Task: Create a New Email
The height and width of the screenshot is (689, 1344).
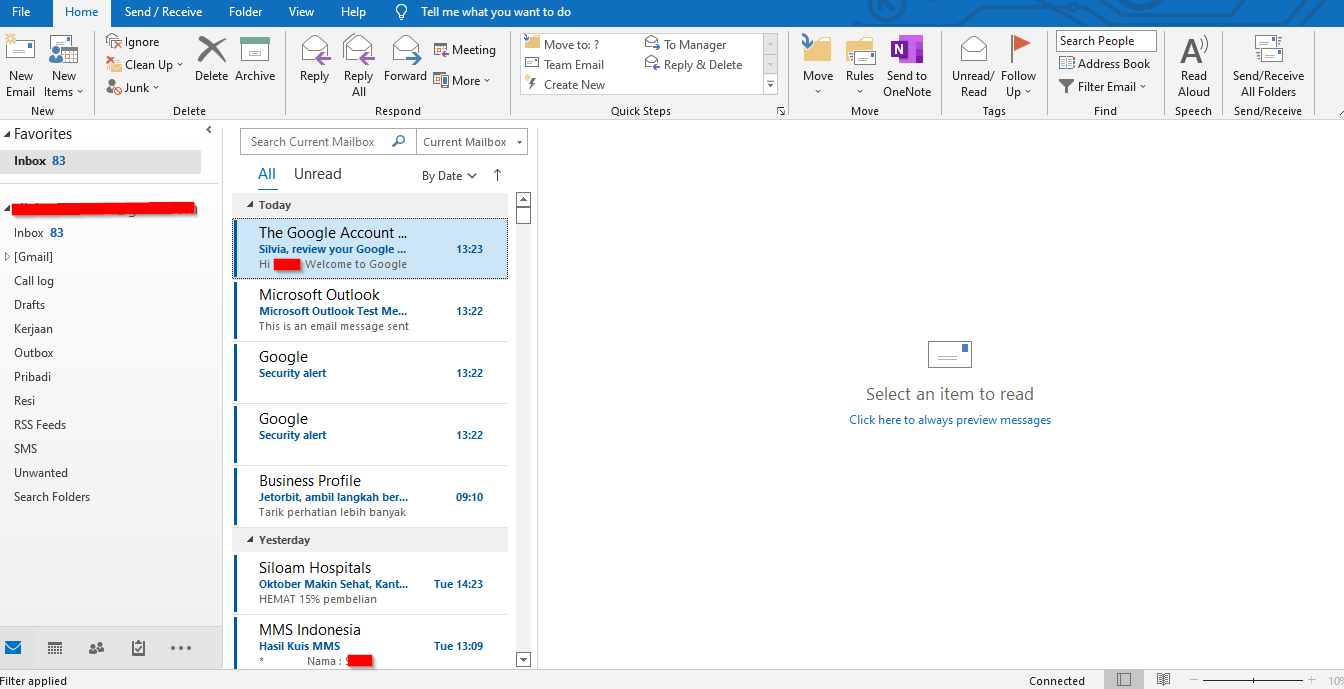Action: (20, 66)
